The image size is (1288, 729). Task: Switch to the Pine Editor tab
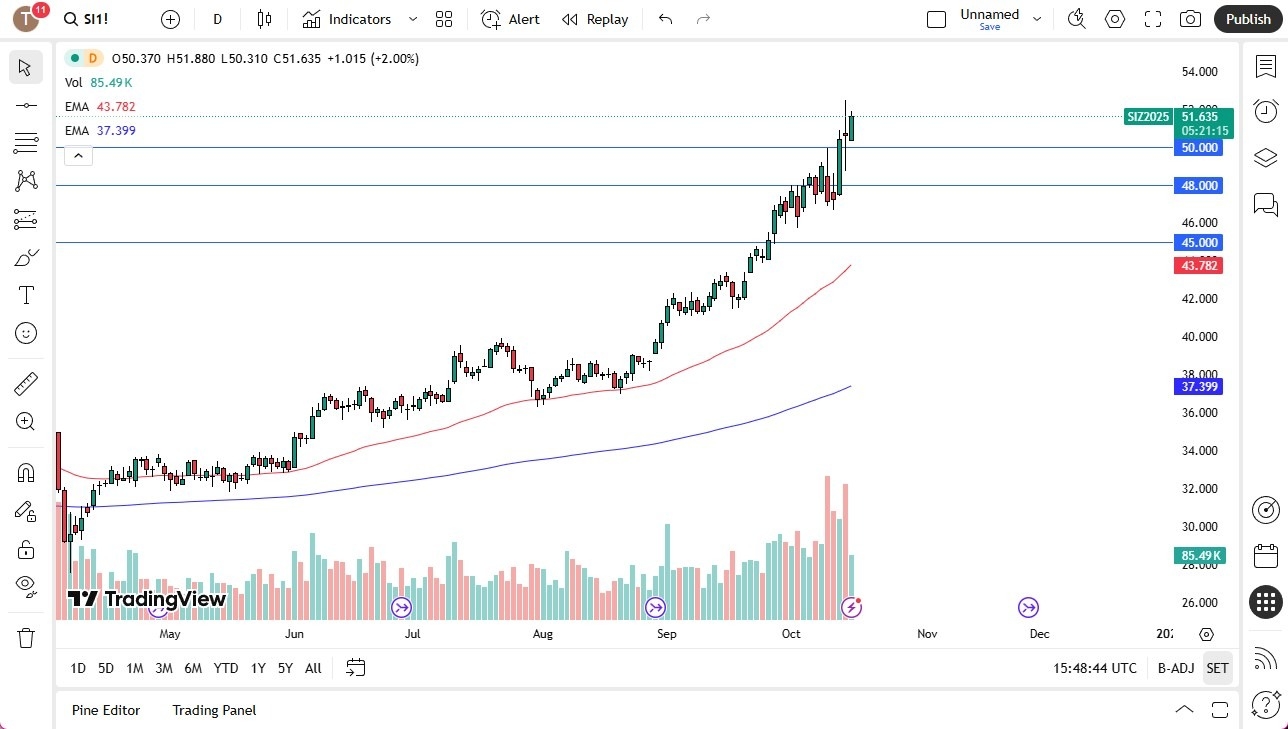pos(105,710)
